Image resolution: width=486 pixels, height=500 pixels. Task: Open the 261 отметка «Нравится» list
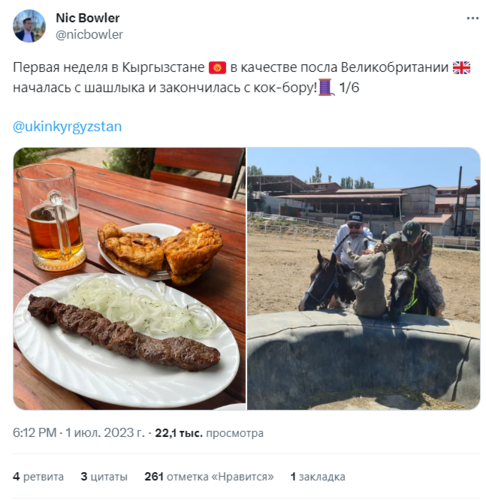pyautogui.click(x=209, y=476)
